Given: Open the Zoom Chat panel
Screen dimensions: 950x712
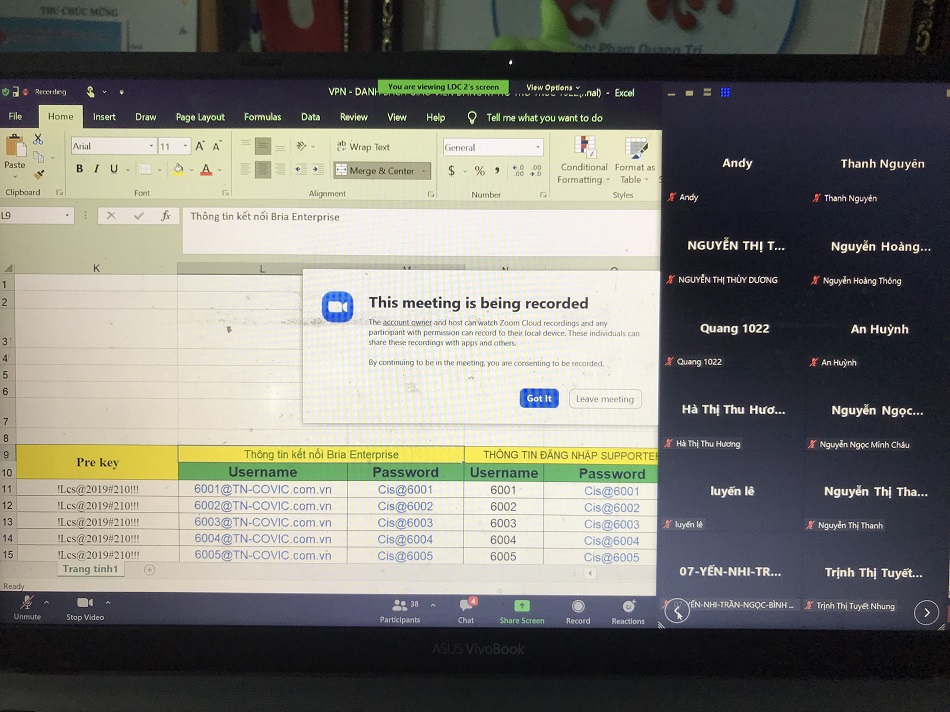Looking at the screenshot, I should click(466, 606).
